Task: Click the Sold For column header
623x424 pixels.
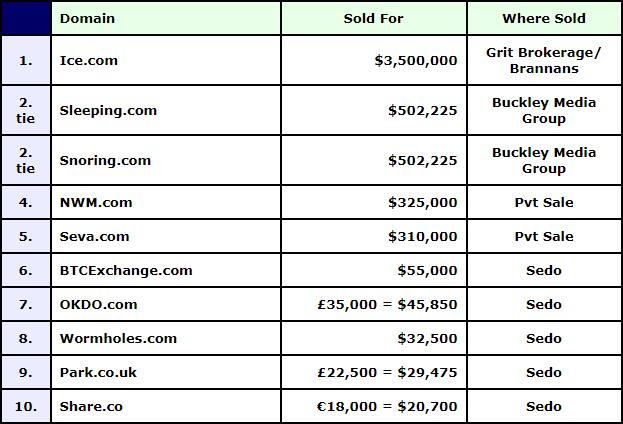Action: coord(373,18)
